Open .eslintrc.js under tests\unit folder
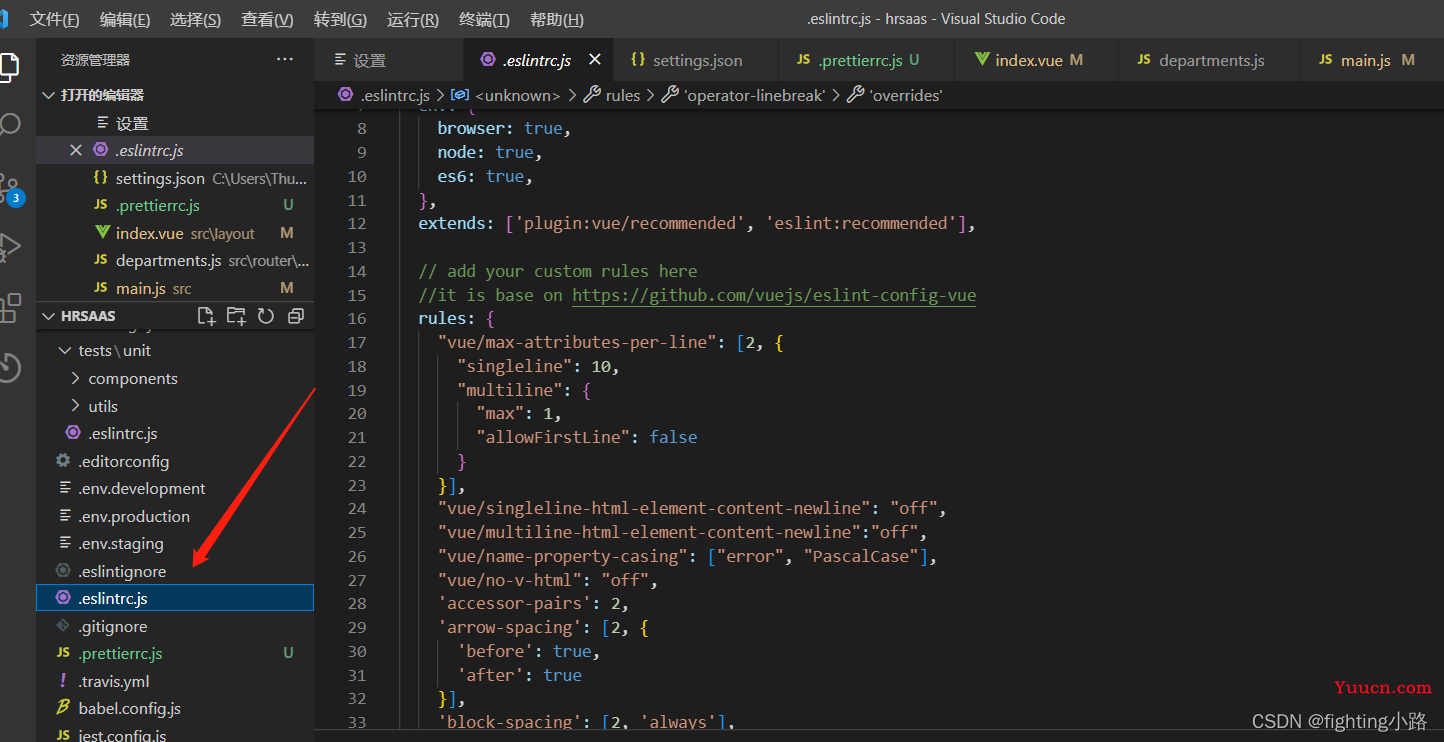 coord(175,434)
